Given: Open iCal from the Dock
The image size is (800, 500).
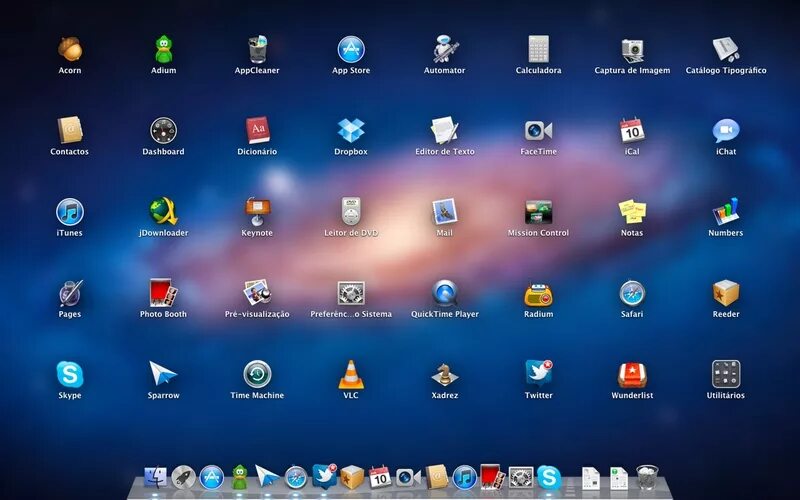Looking at the screenshot, I should [380, 478].
